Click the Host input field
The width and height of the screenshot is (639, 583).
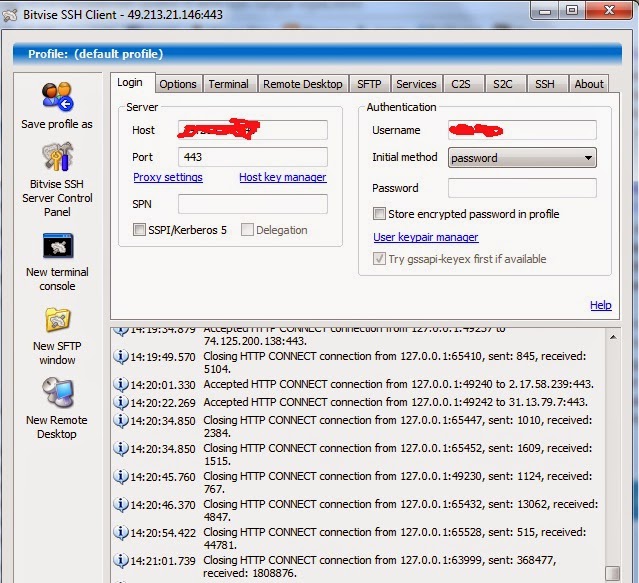tap(253, 130)
